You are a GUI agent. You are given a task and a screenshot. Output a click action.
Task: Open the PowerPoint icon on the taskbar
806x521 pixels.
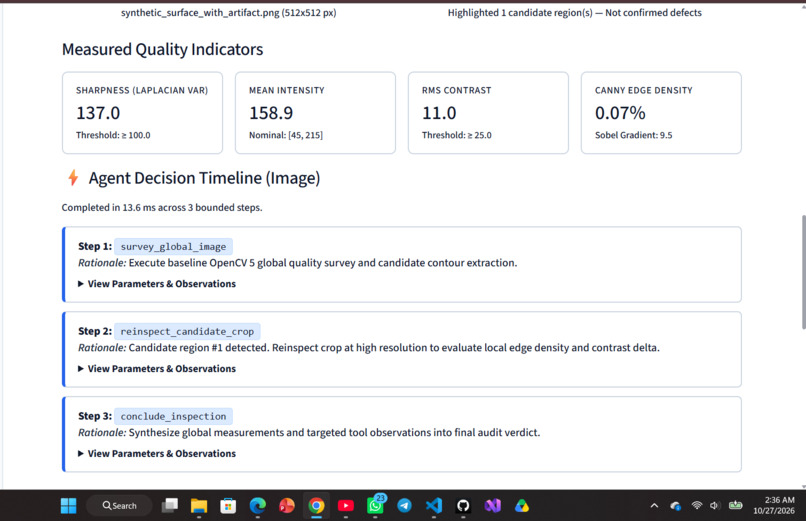coord(287,506)
